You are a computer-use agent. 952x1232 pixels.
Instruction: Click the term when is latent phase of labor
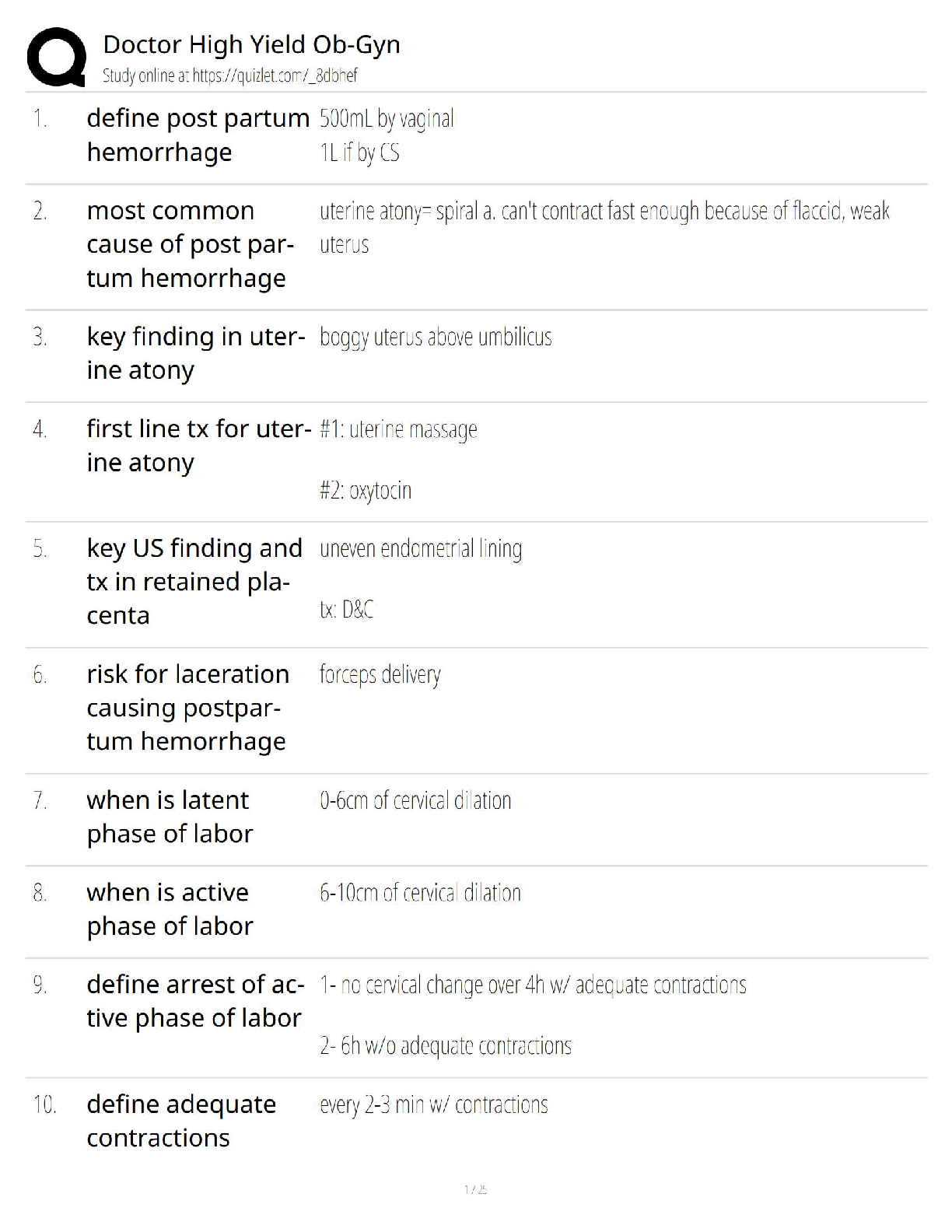pyautogui.click(x=170, y=817)
